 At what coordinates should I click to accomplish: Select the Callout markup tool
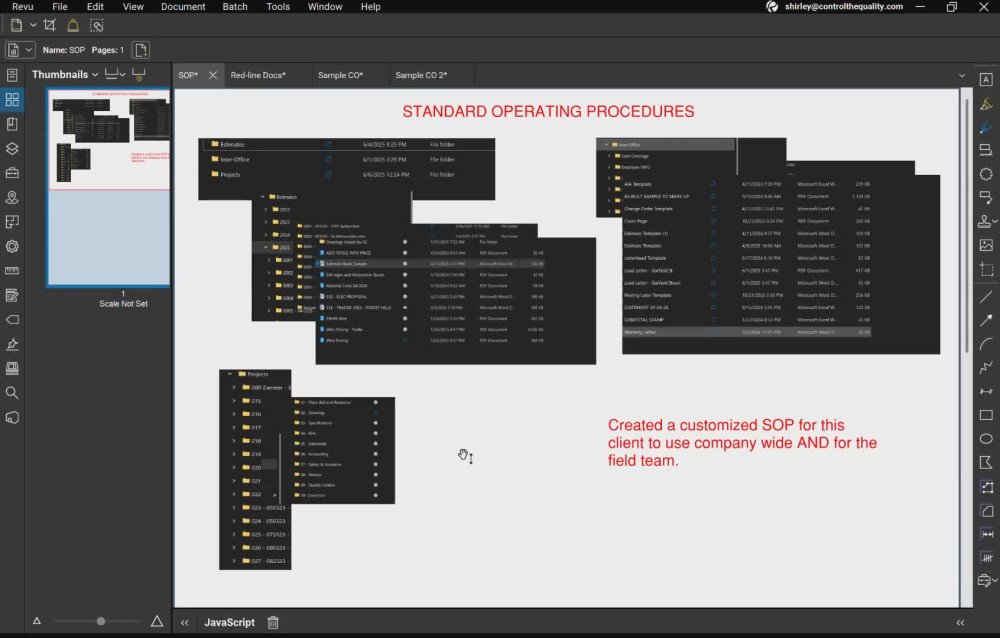986,198
